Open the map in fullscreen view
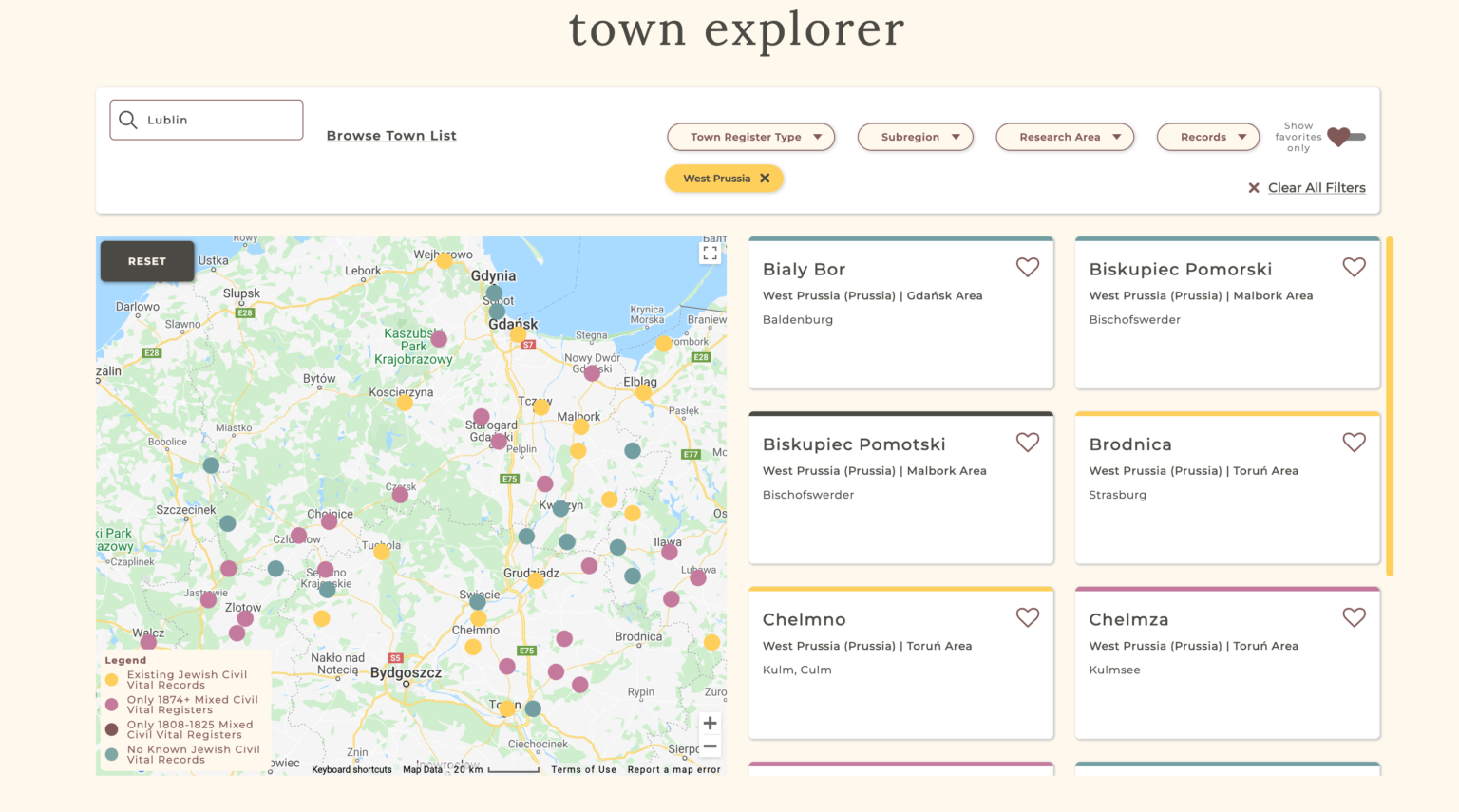The height and width of the screenshot is (812, 1459). (710, 253)
